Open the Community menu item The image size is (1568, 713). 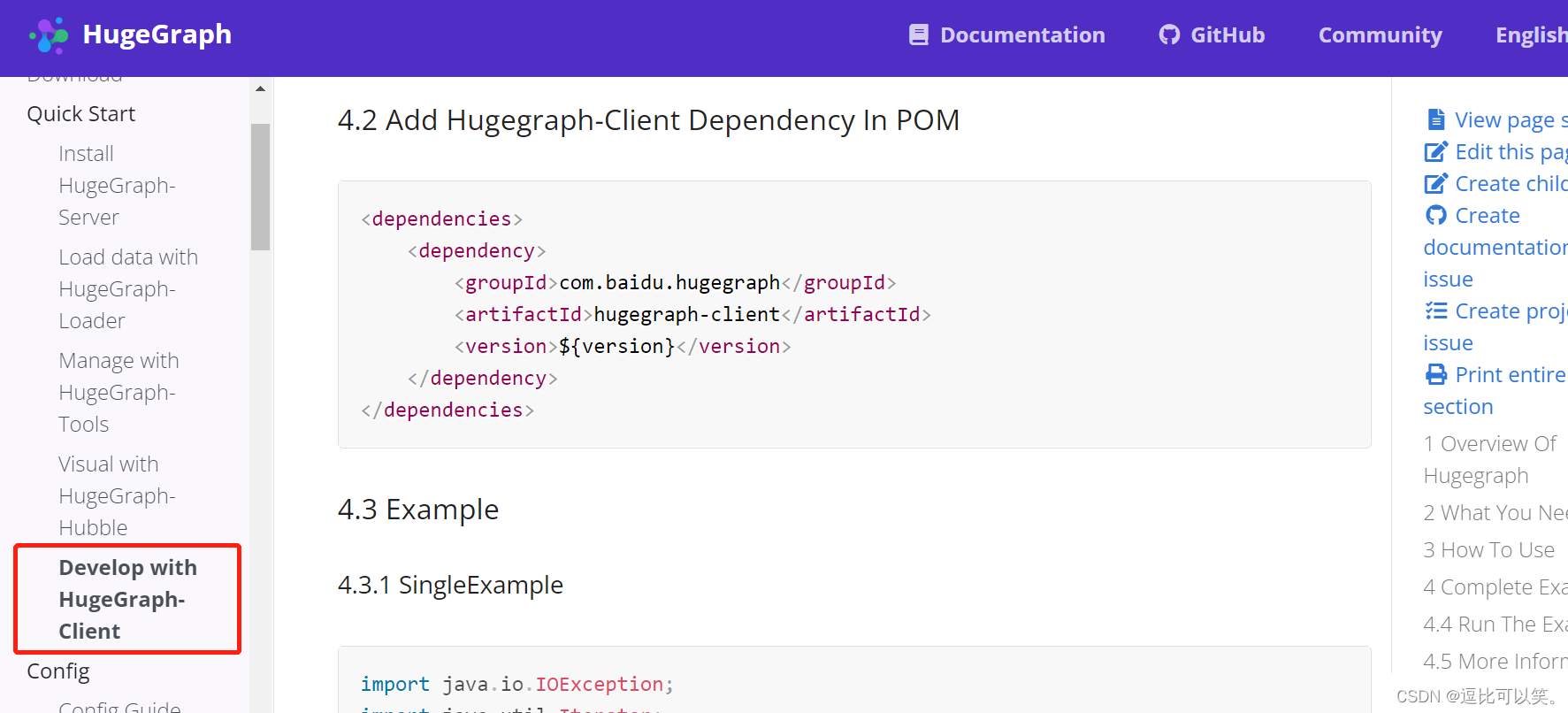[1380, 34]
